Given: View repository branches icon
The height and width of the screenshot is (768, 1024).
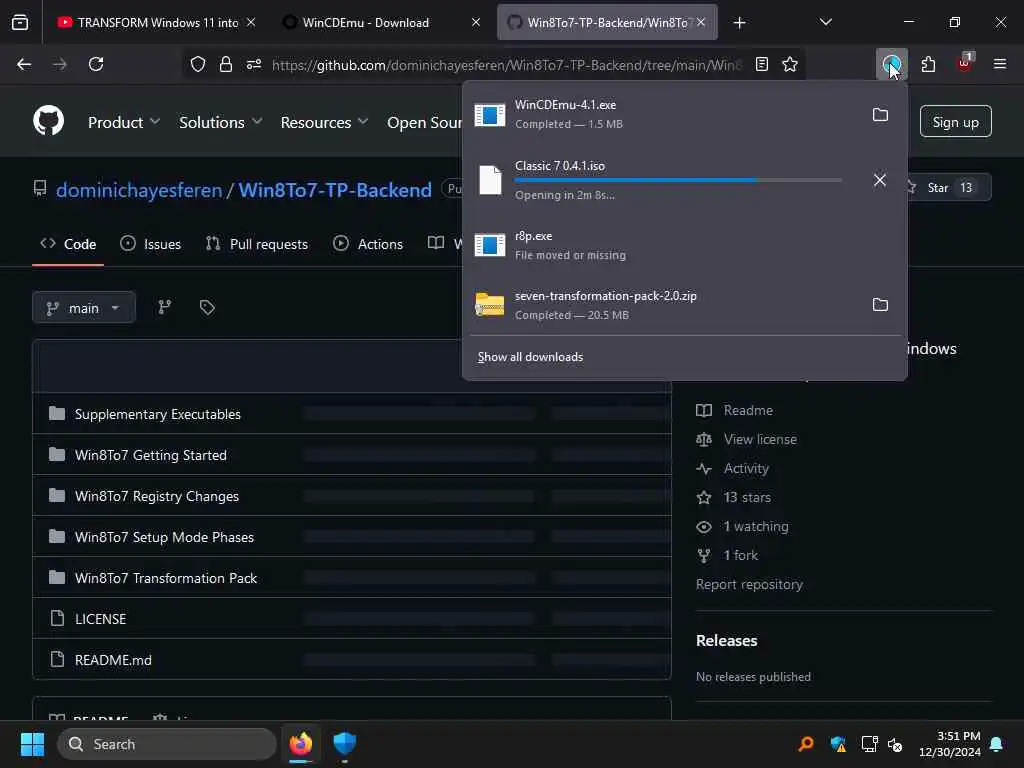Looking at the screenshot, I should (165, 308).
